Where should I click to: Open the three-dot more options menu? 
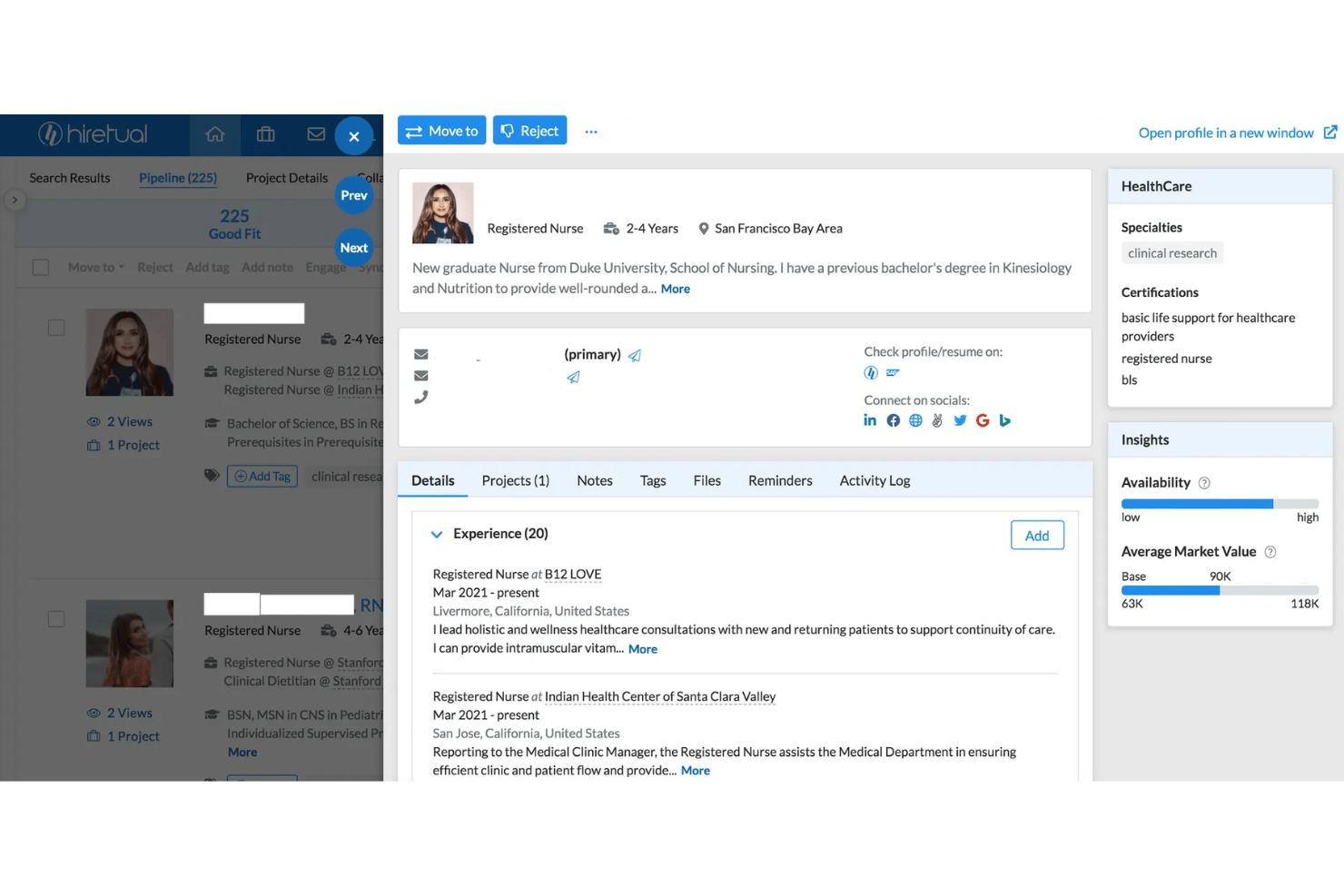[591, 132]
